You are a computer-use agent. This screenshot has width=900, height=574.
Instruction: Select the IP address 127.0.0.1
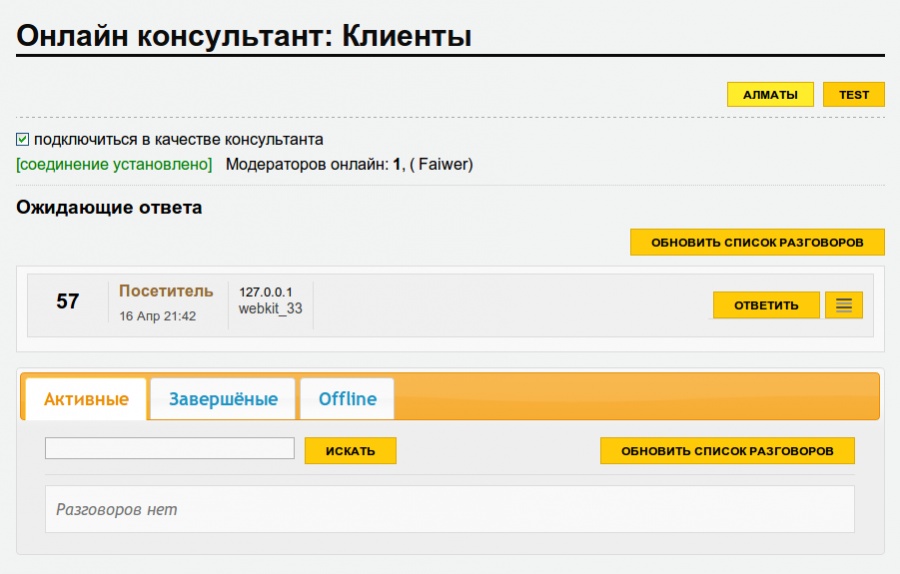pos(265,292)
